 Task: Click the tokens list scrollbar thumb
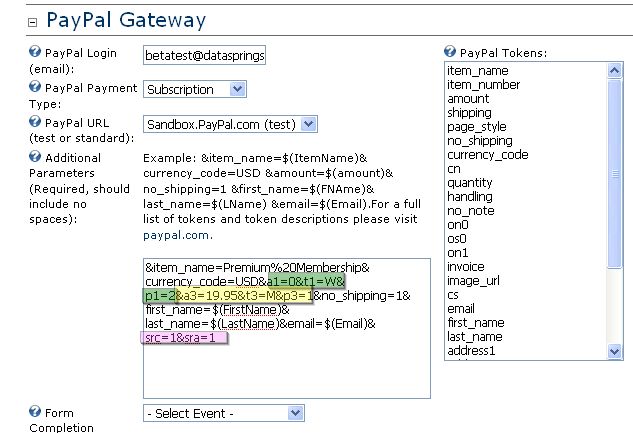pyautogui.click(x=614, y=174)
